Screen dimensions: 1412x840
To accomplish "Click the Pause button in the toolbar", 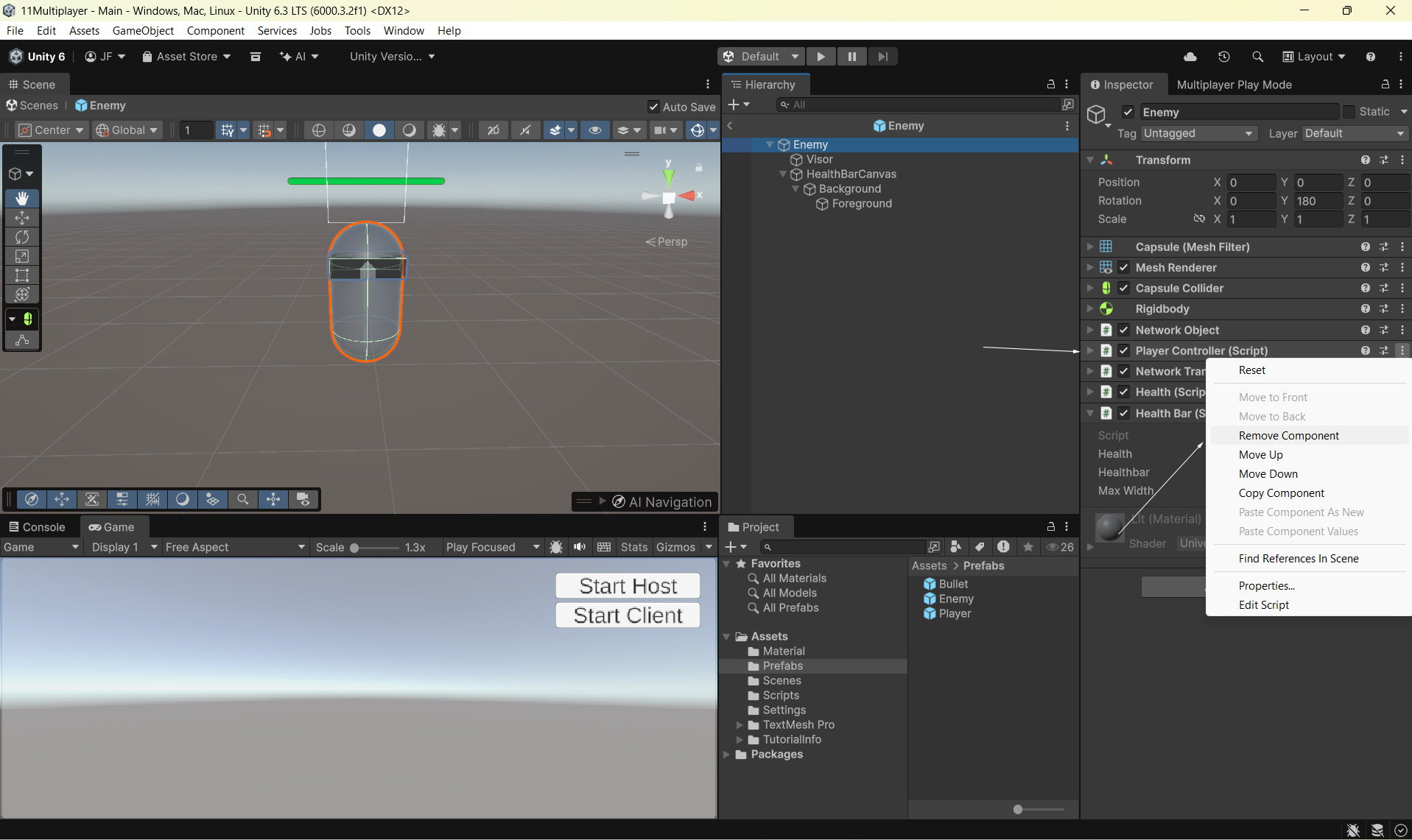I will click(x=851, y=57).
